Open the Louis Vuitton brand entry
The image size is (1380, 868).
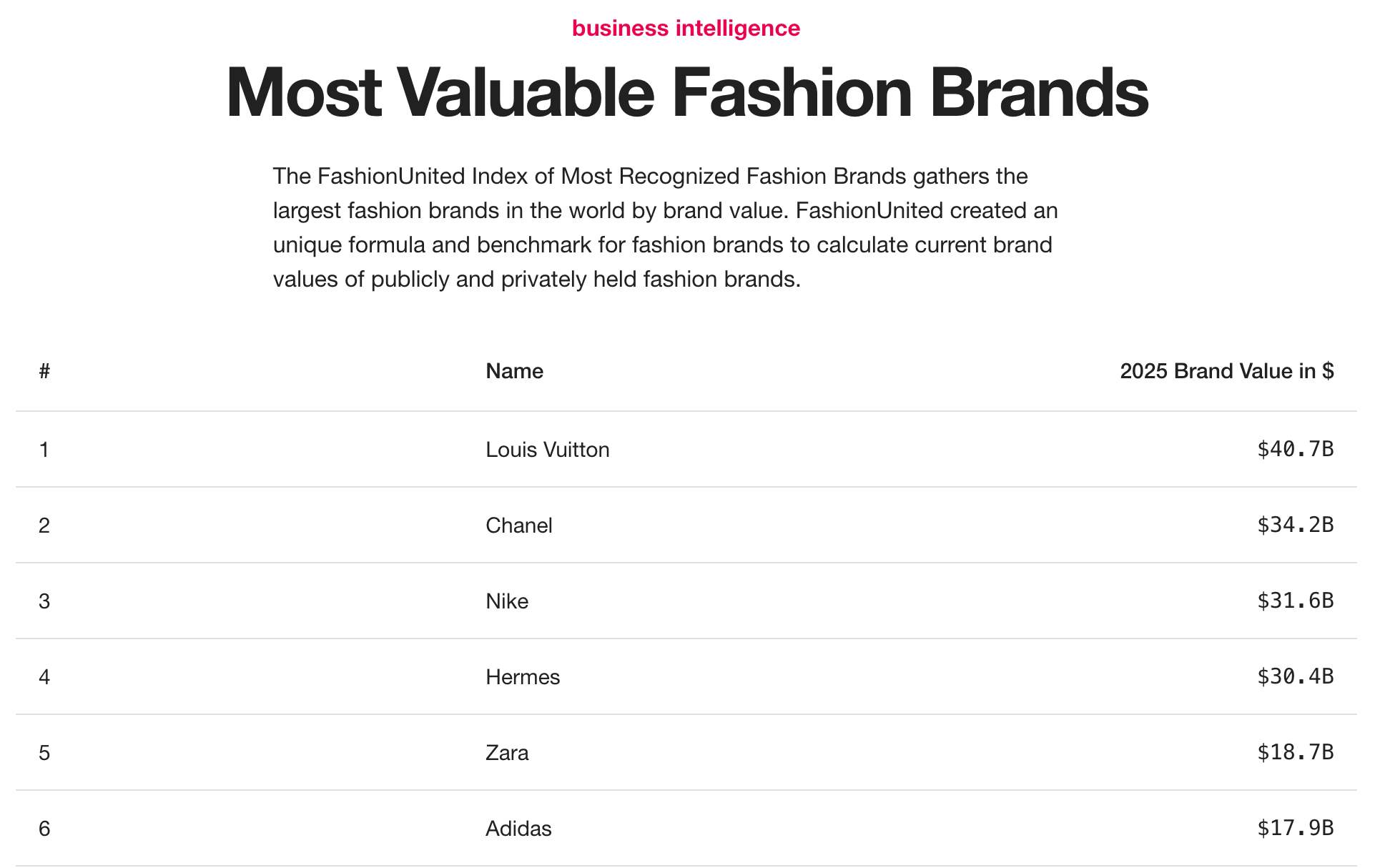[547, 450]
